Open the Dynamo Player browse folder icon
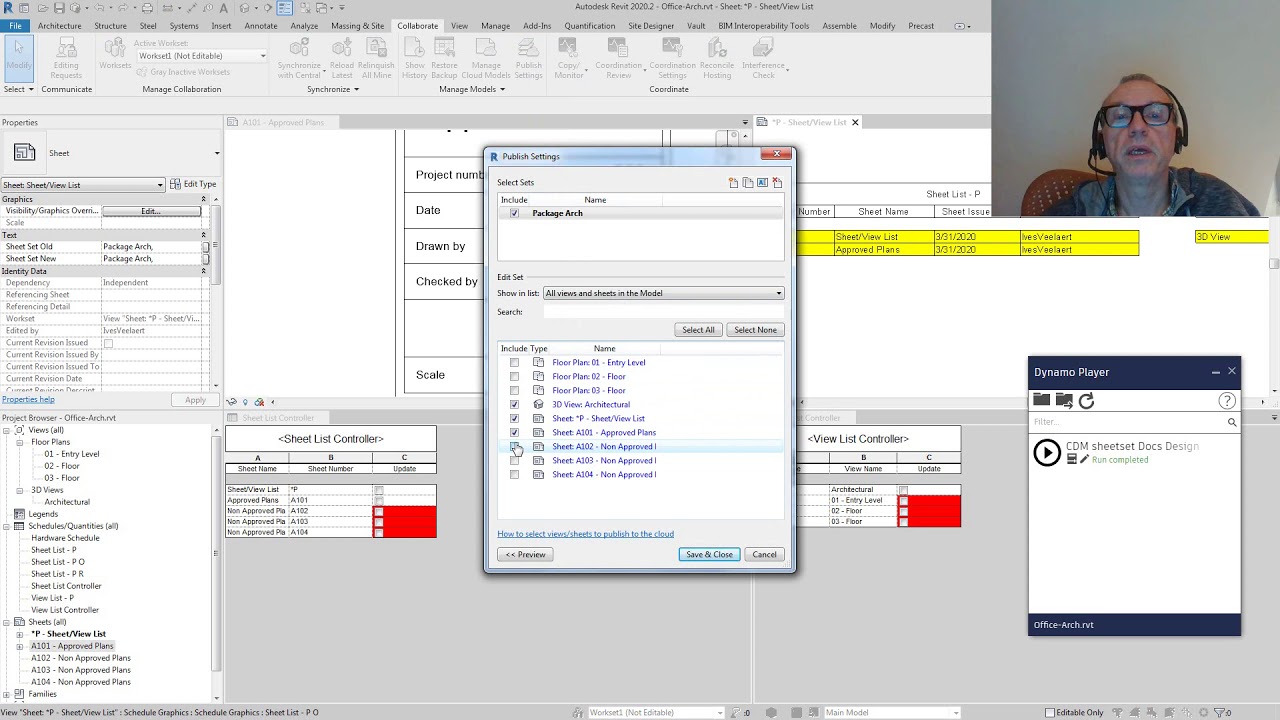The height and width of the screenshot is (720, 1280). coord(1042,400)
